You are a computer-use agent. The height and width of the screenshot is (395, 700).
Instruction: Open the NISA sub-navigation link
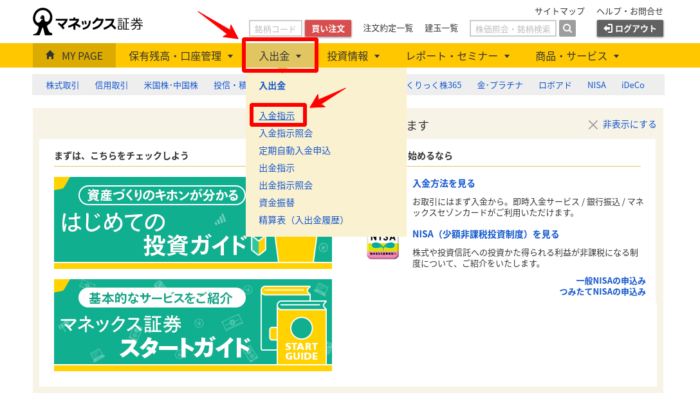[596, 85]
